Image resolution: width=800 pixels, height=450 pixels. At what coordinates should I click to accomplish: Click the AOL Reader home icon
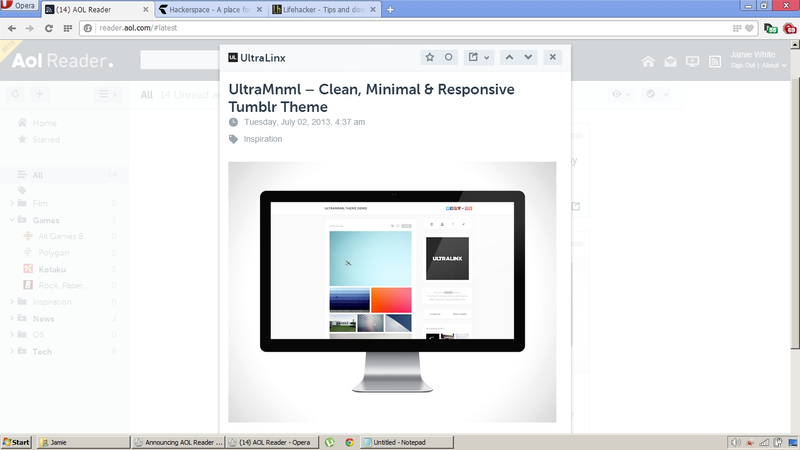(648, 62)
